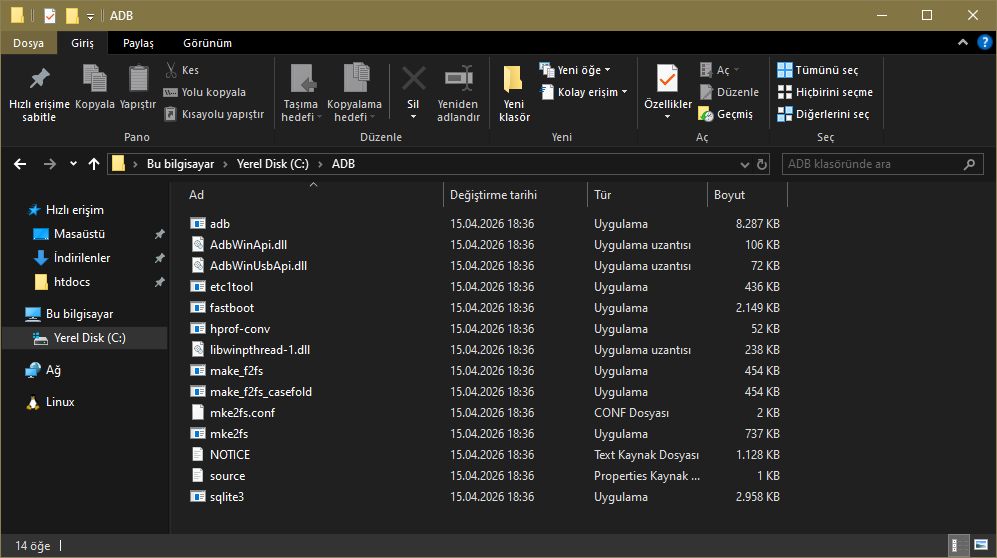This screenshot has width=997, height=558.
Task: Expand address bar history dropdown
Action: pos(745,165)
